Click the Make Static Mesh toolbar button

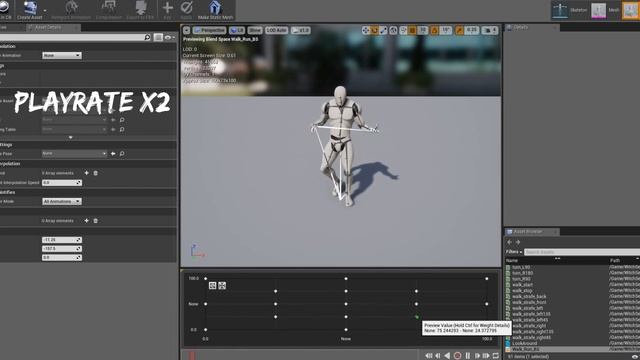point(215,10)
